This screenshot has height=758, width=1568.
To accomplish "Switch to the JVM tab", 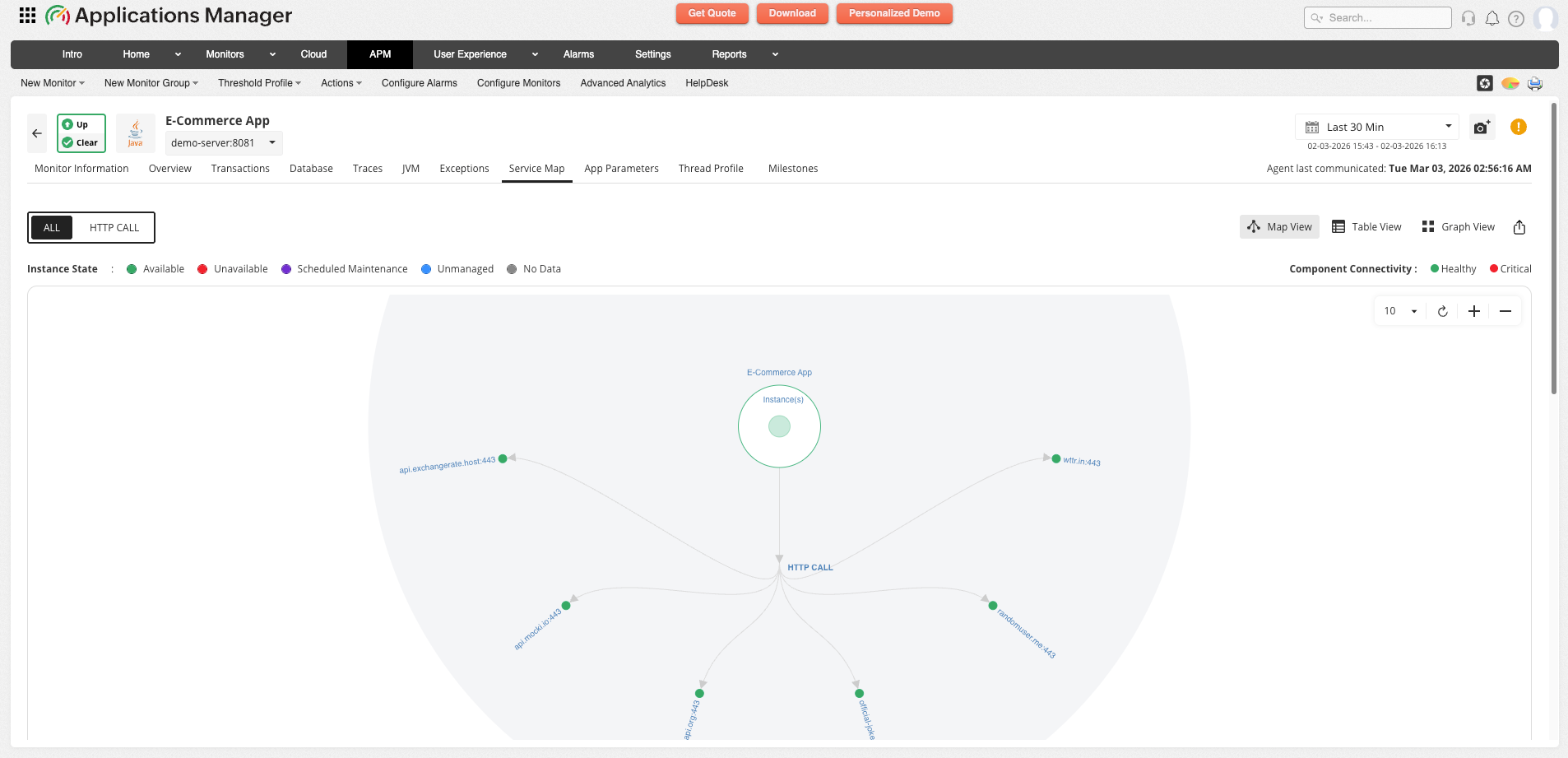I will click(x=411, y=169).
